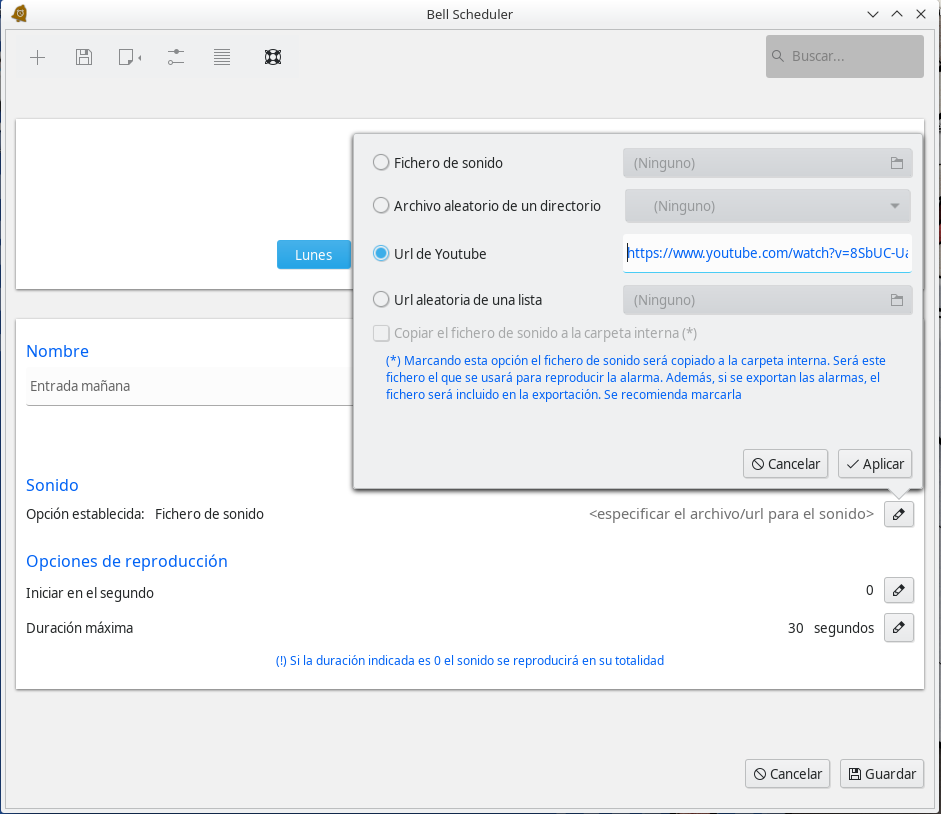Image resolution: width=941 pixels, height=814 pixels.
Task: Click the sliders settings icon in toolbar
Action: [x=176, y=57]
